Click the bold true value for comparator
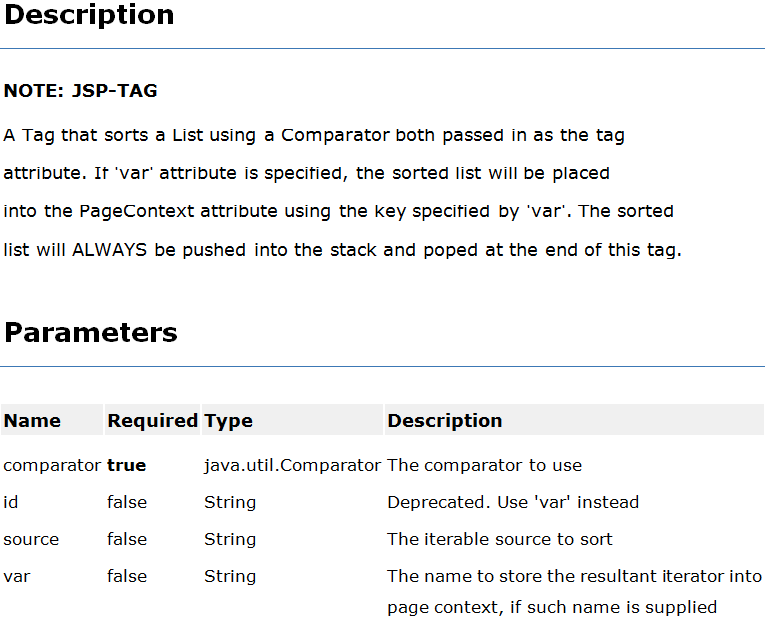 click(126, 465)
